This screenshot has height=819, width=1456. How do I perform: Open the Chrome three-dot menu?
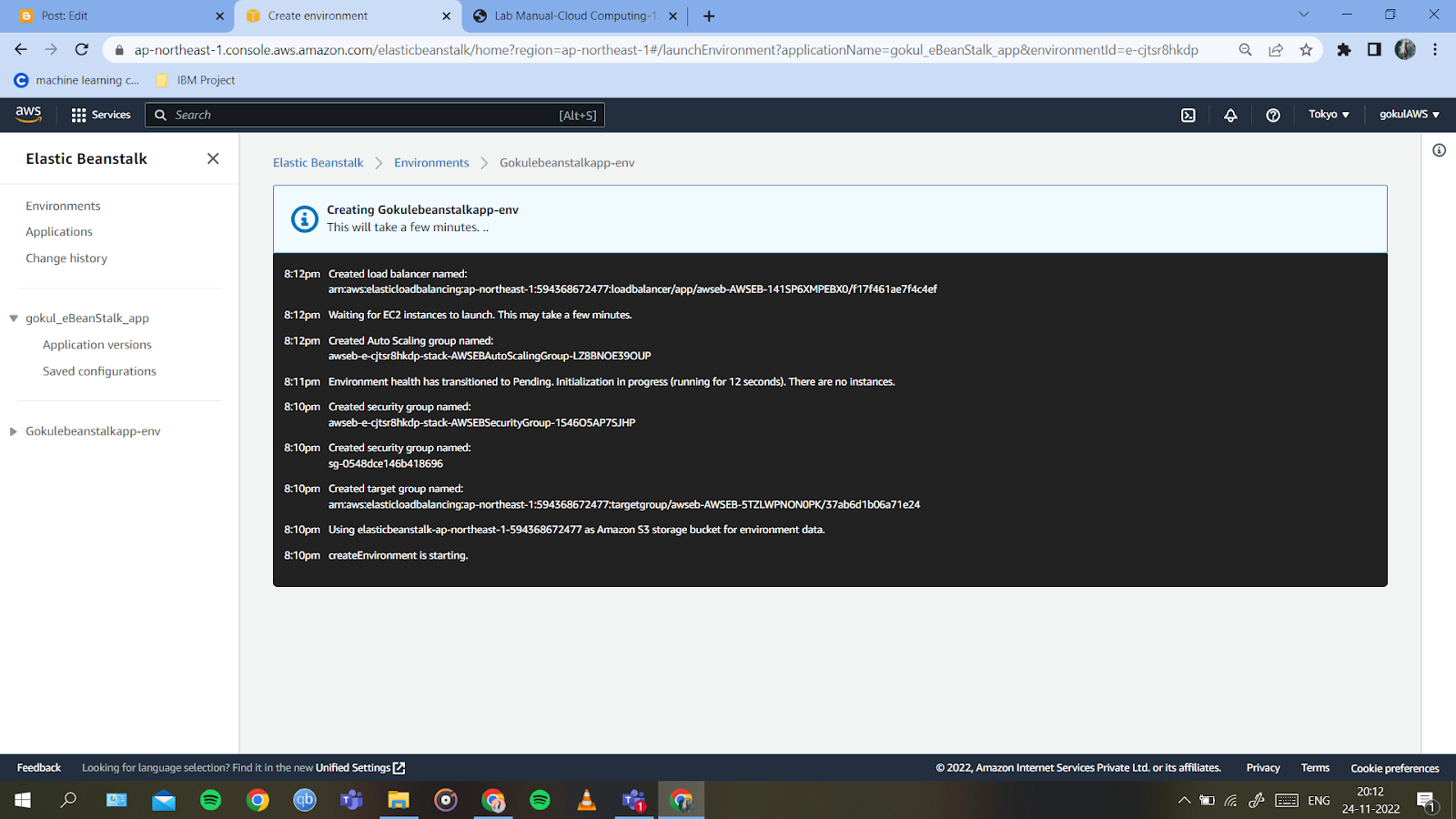[x=1435, y=50]
